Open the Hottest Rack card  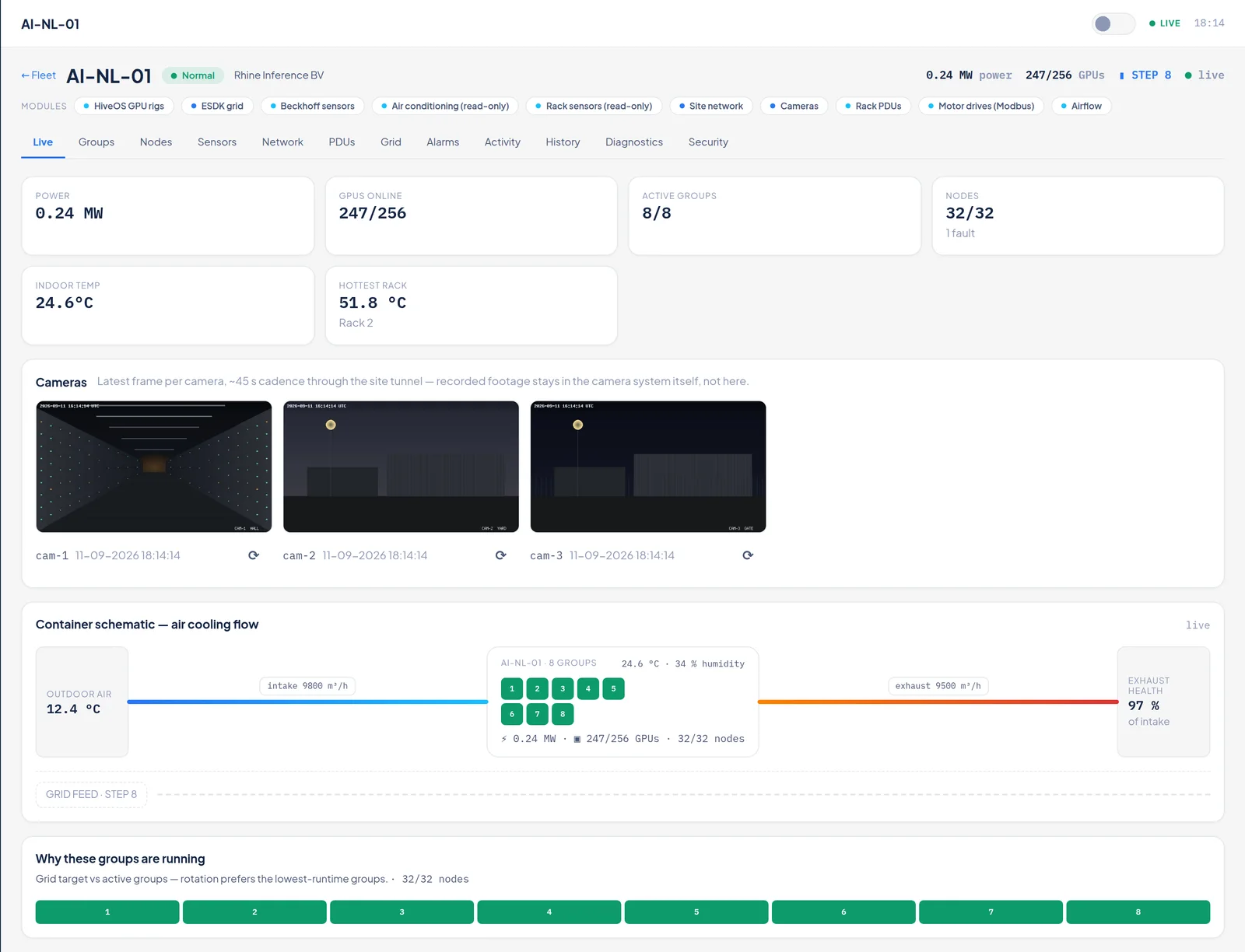click(472, 306)
